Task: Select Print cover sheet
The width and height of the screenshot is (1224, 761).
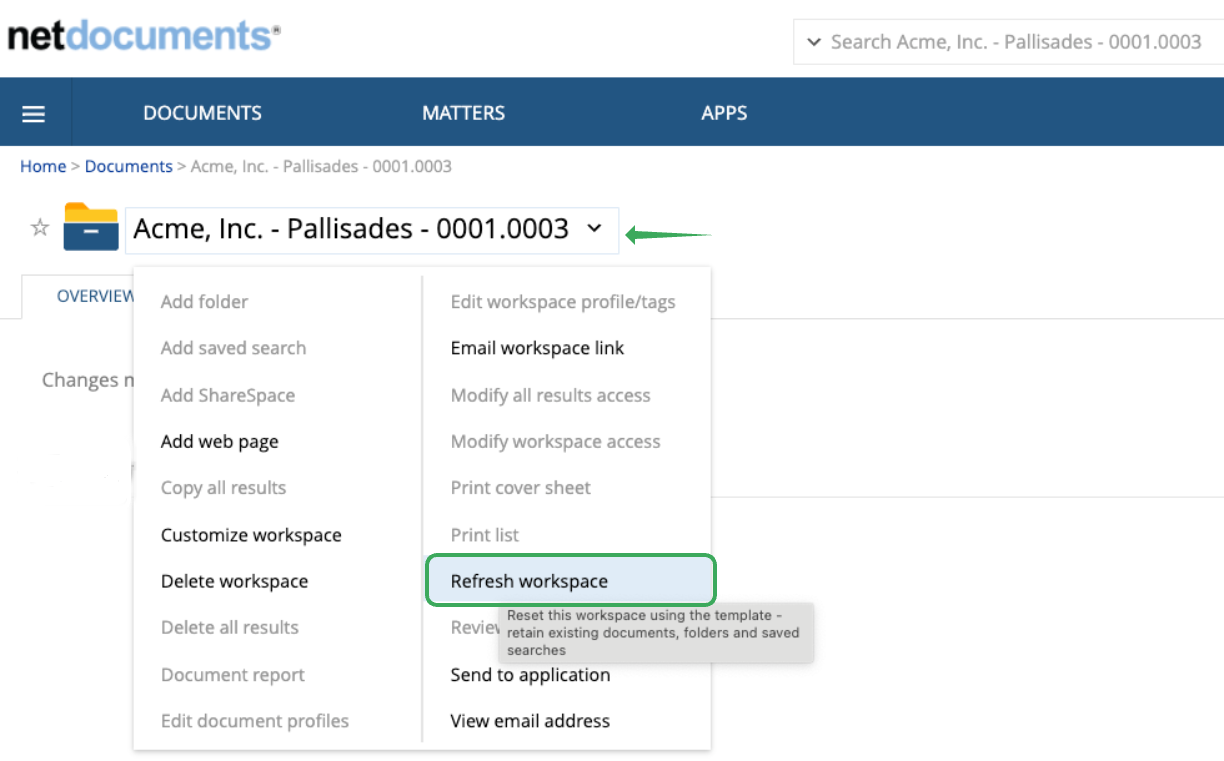Action: tap(521, 488)
